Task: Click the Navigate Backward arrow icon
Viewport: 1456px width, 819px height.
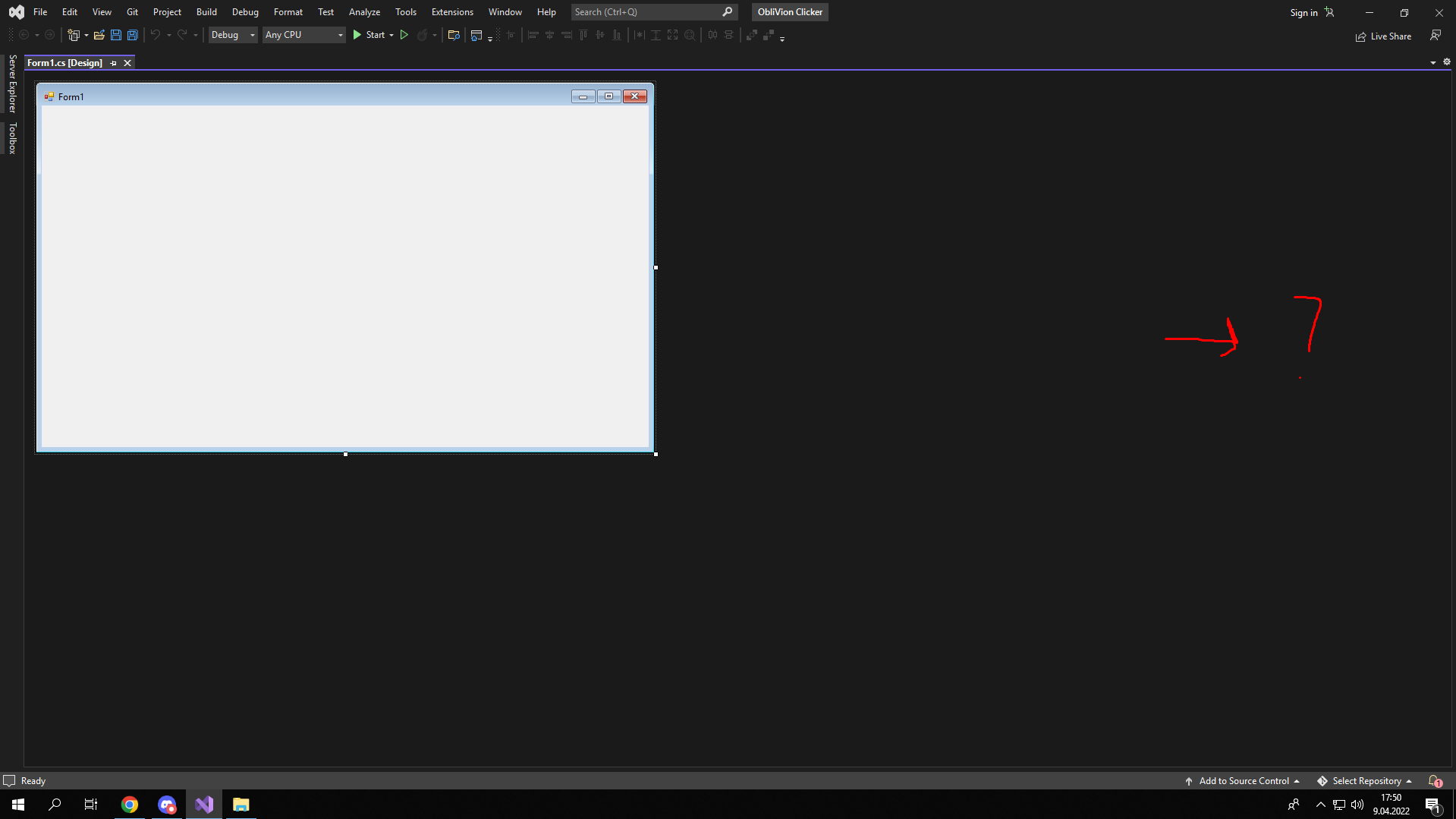Action: (x=24, y=35)
